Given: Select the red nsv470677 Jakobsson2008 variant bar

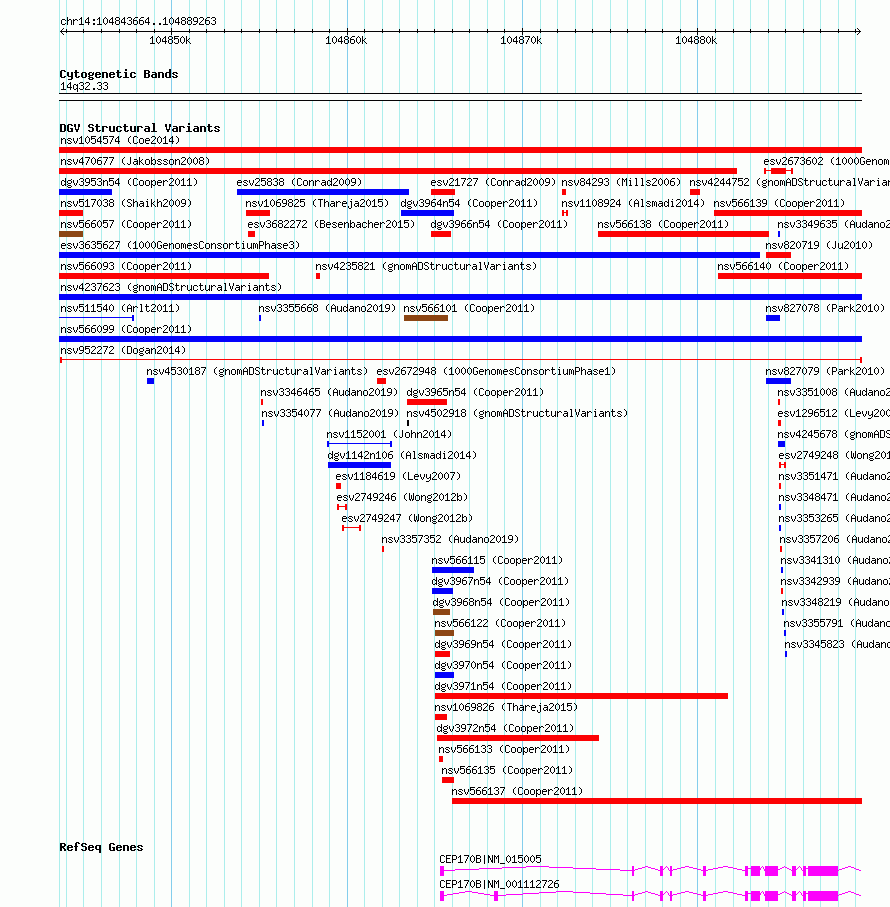Looking at the screenshot, I should click(398, 171).
